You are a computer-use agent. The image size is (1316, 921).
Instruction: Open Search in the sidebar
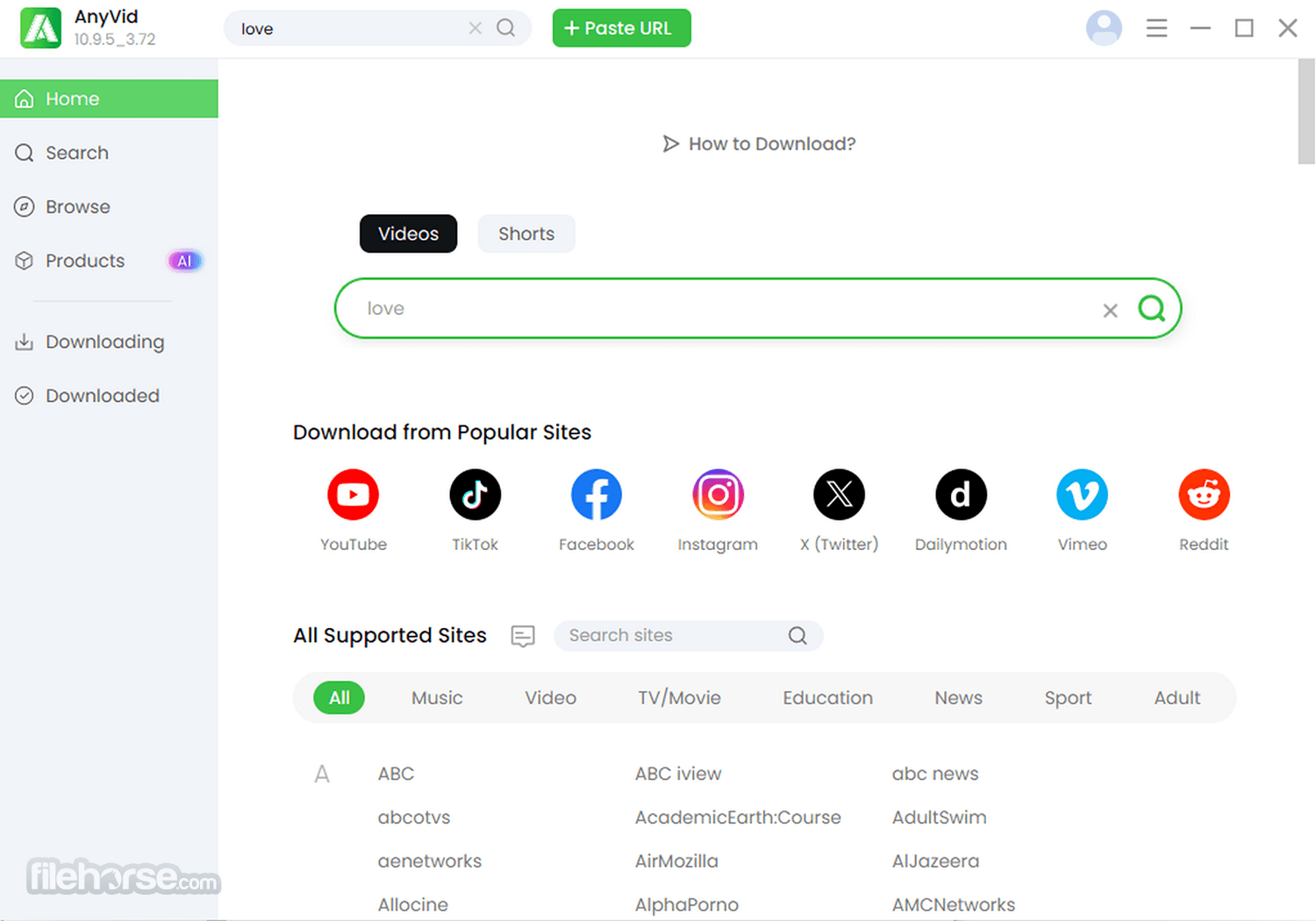(x=109, y=153)
